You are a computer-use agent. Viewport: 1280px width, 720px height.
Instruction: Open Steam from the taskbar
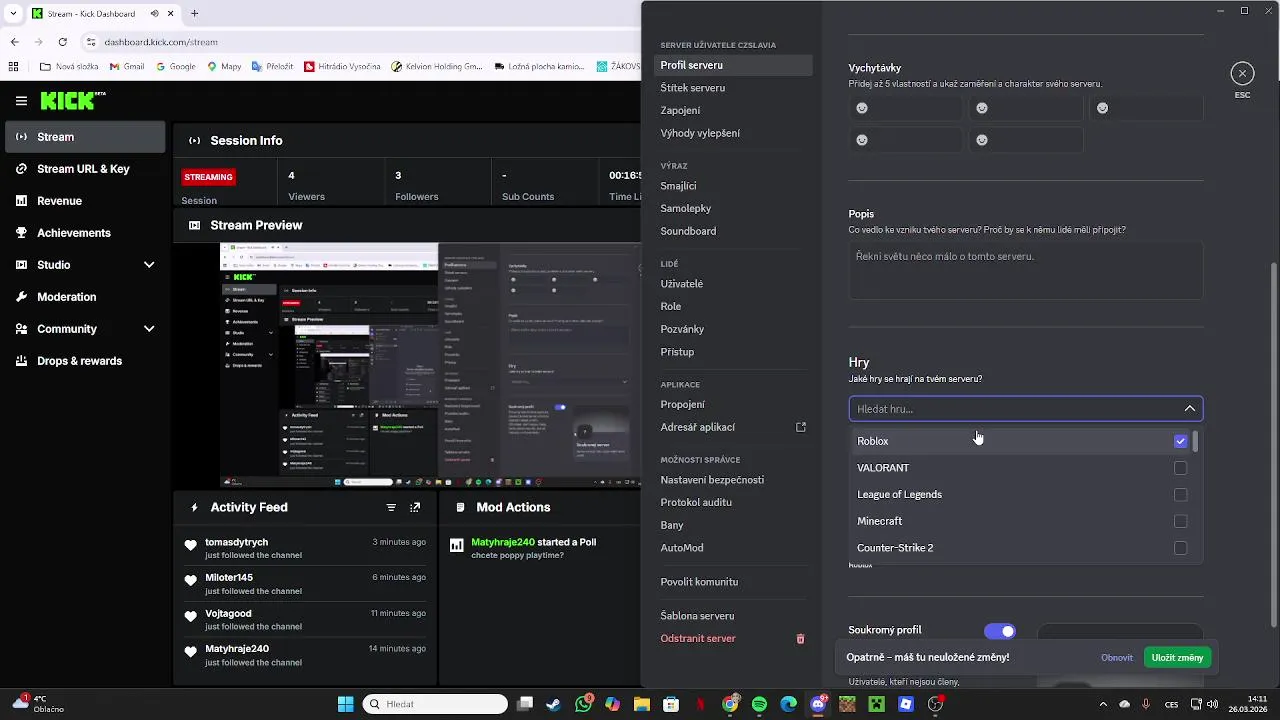point(554,704)
